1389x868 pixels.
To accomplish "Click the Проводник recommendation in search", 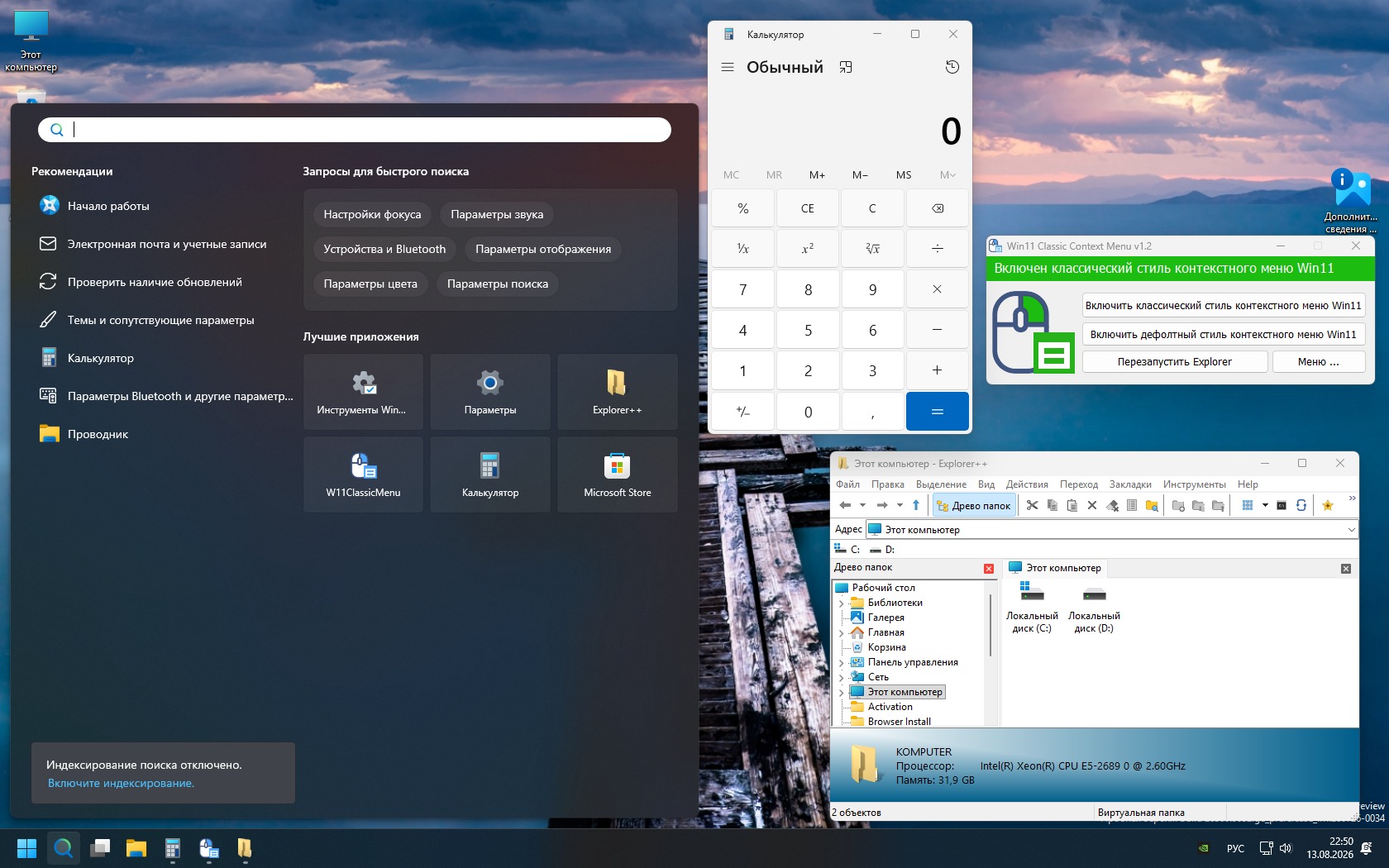I will click(x=165, y=434).
